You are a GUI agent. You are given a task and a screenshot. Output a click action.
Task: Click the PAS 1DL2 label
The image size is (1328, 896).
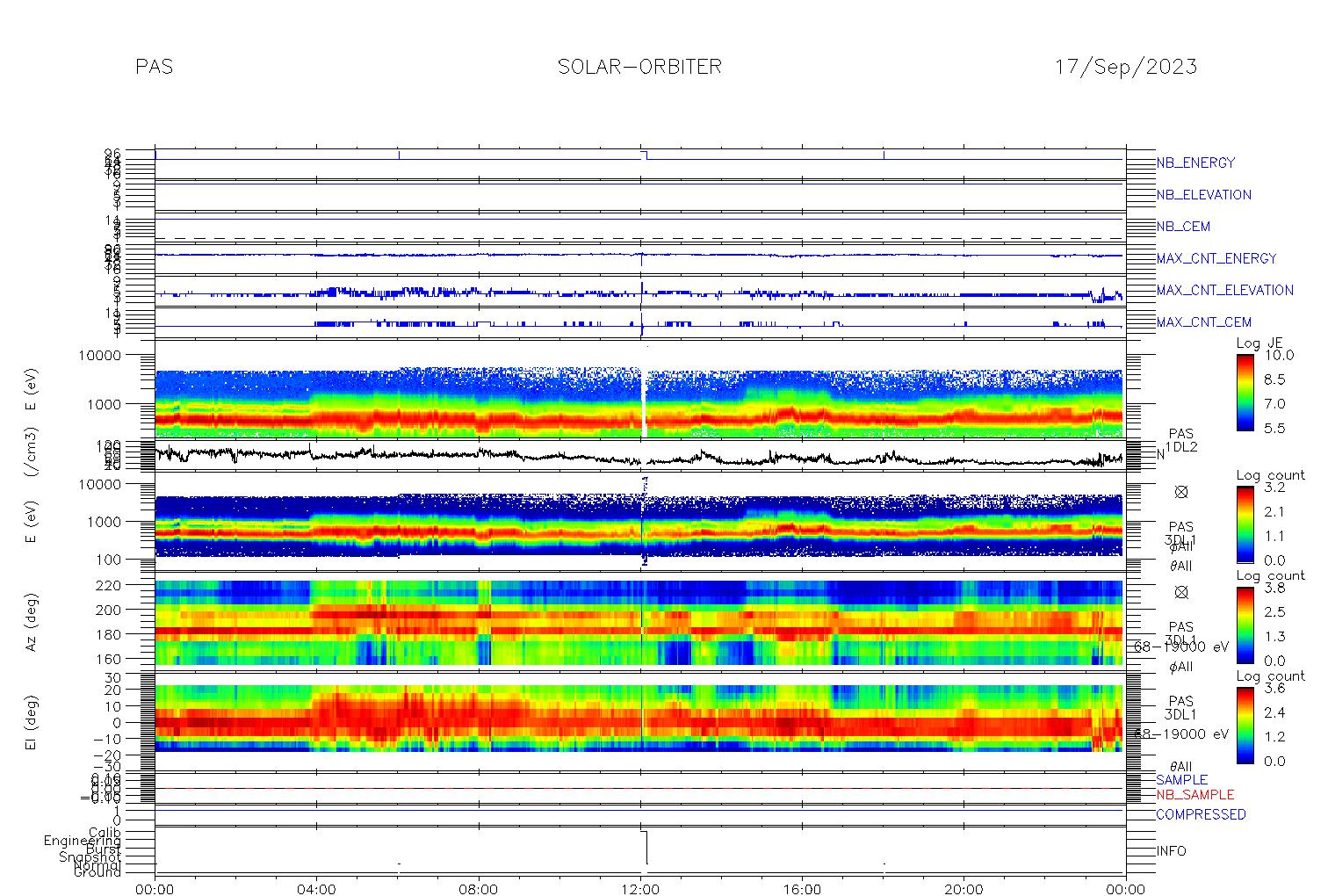1181,441
